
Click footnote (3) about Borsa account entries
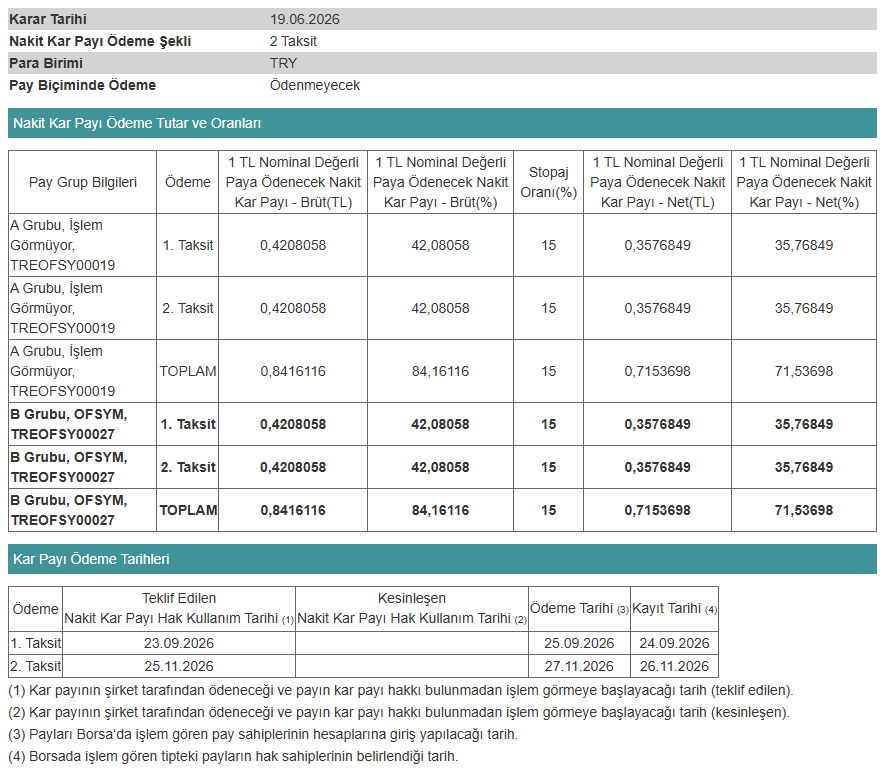pyautogui.click(x=263, y=735)
